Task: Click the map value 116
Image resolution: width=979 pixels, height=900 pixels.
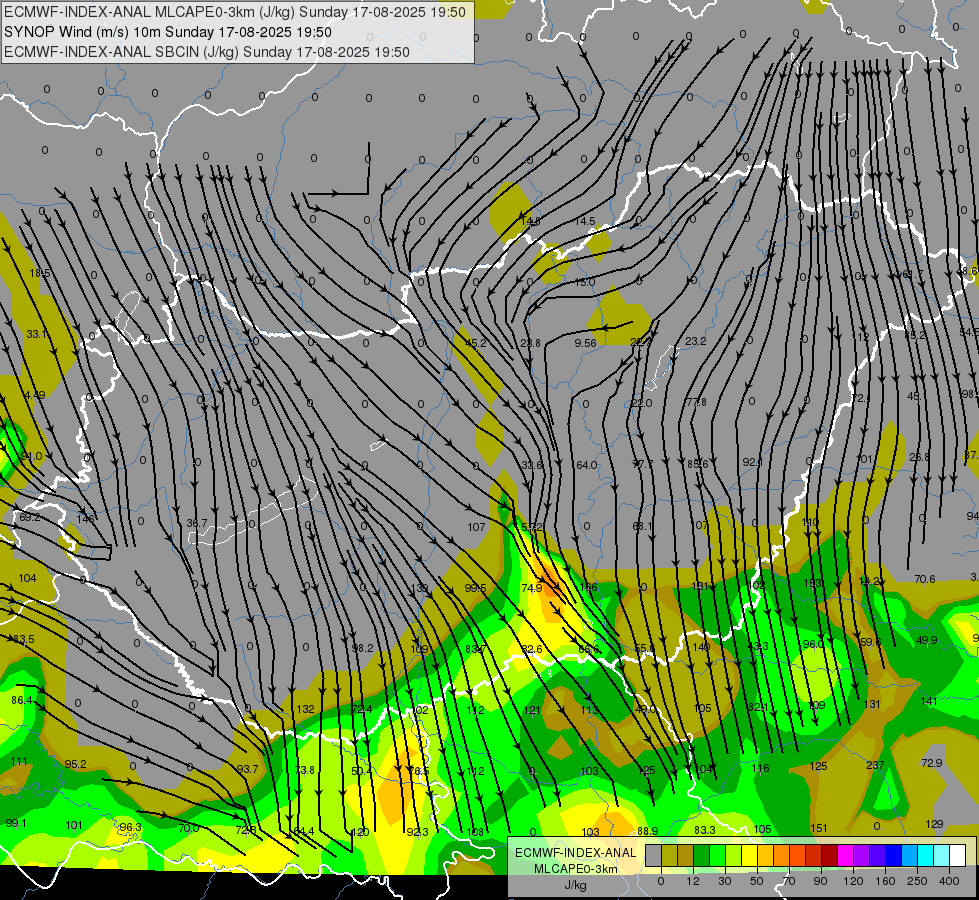Action: click(x=760, y=768)
